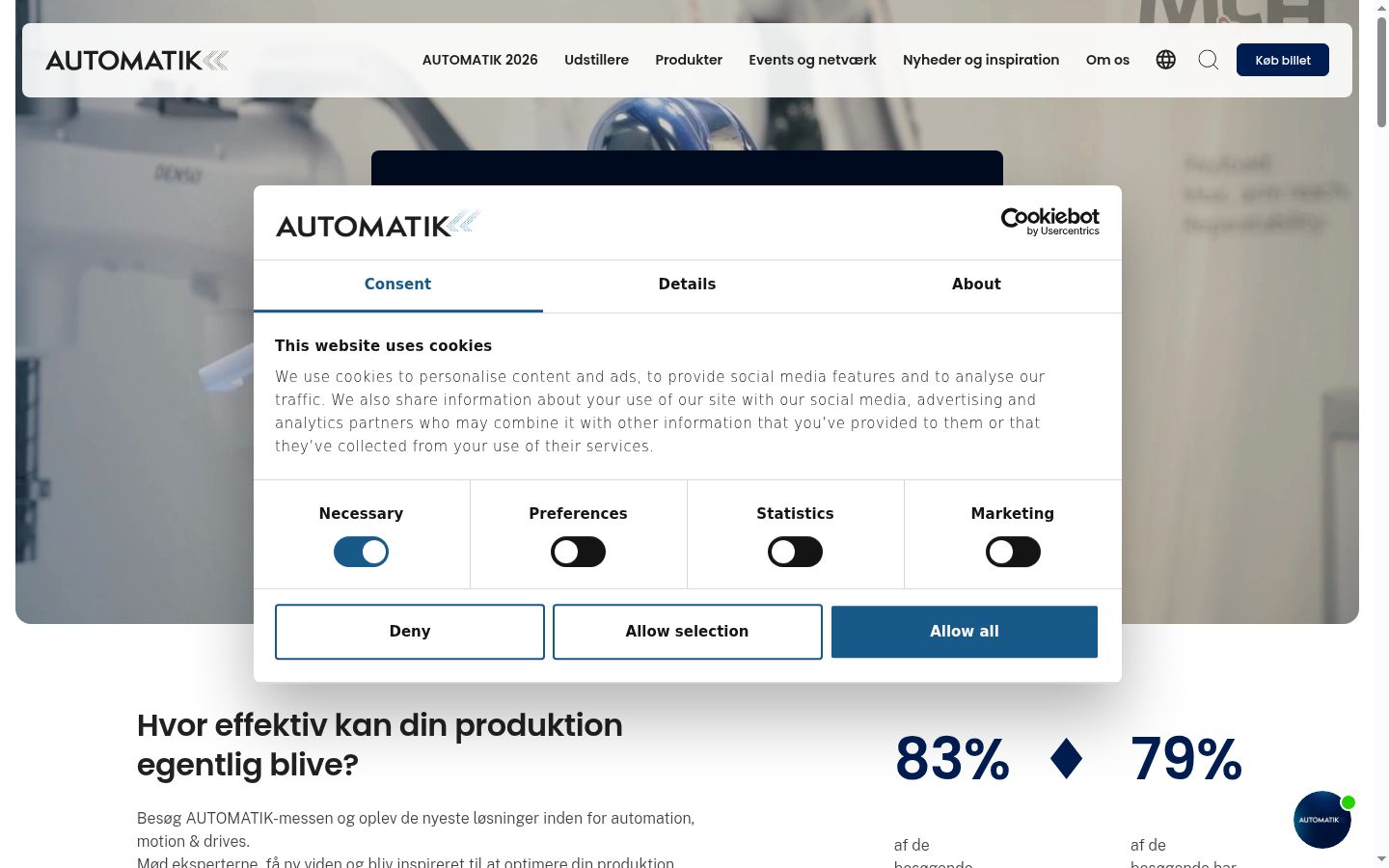Switch to the About tab

pyautogui.click(x=976, y=285)
